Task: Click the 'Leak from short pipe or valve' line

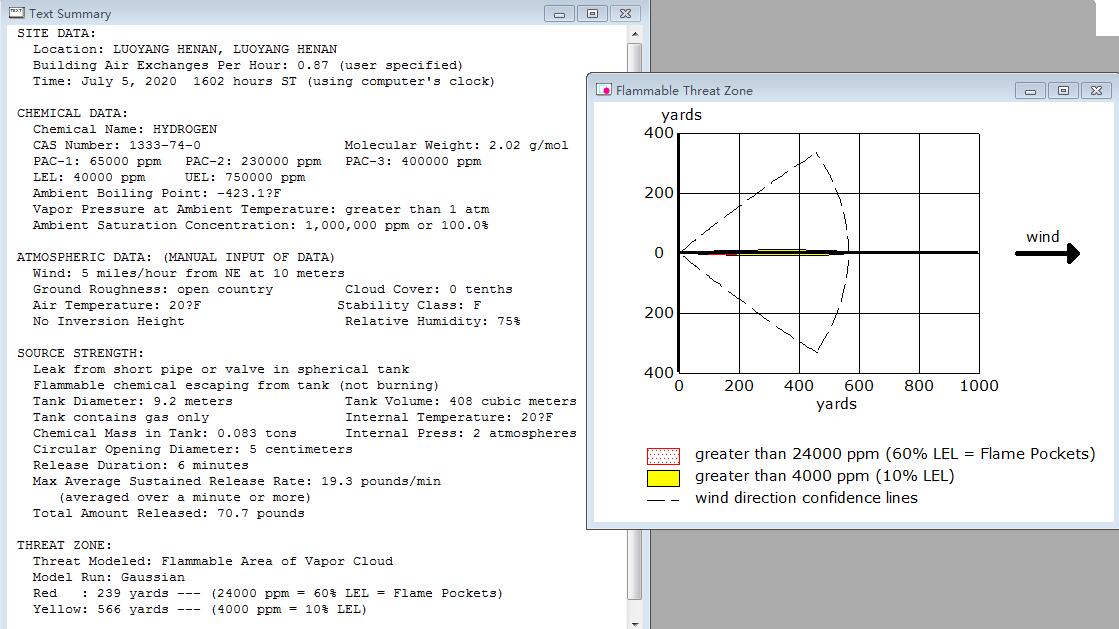Action: (x=221, y=369)
